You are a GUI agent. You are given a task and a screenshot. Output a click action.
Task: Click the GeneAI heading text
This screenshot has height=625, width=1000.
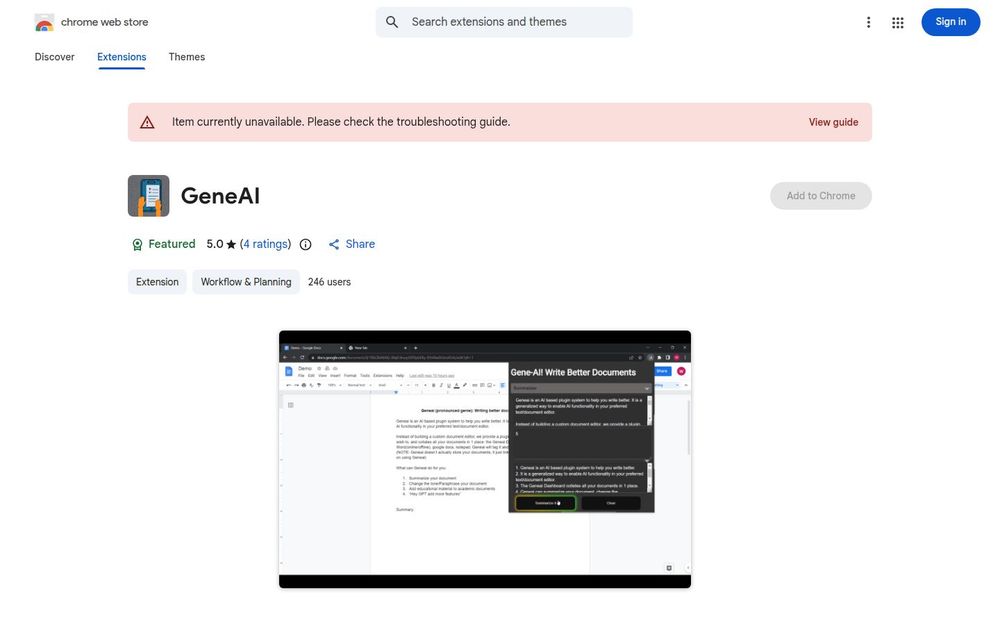pyautogui.click(x=220, y=196)
